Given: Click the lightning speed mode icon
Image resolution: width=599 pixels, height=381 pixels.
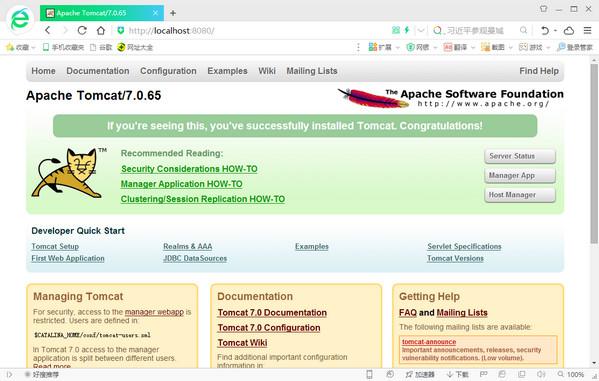Looking at the screenshot, I should click(x=407, y=30).
